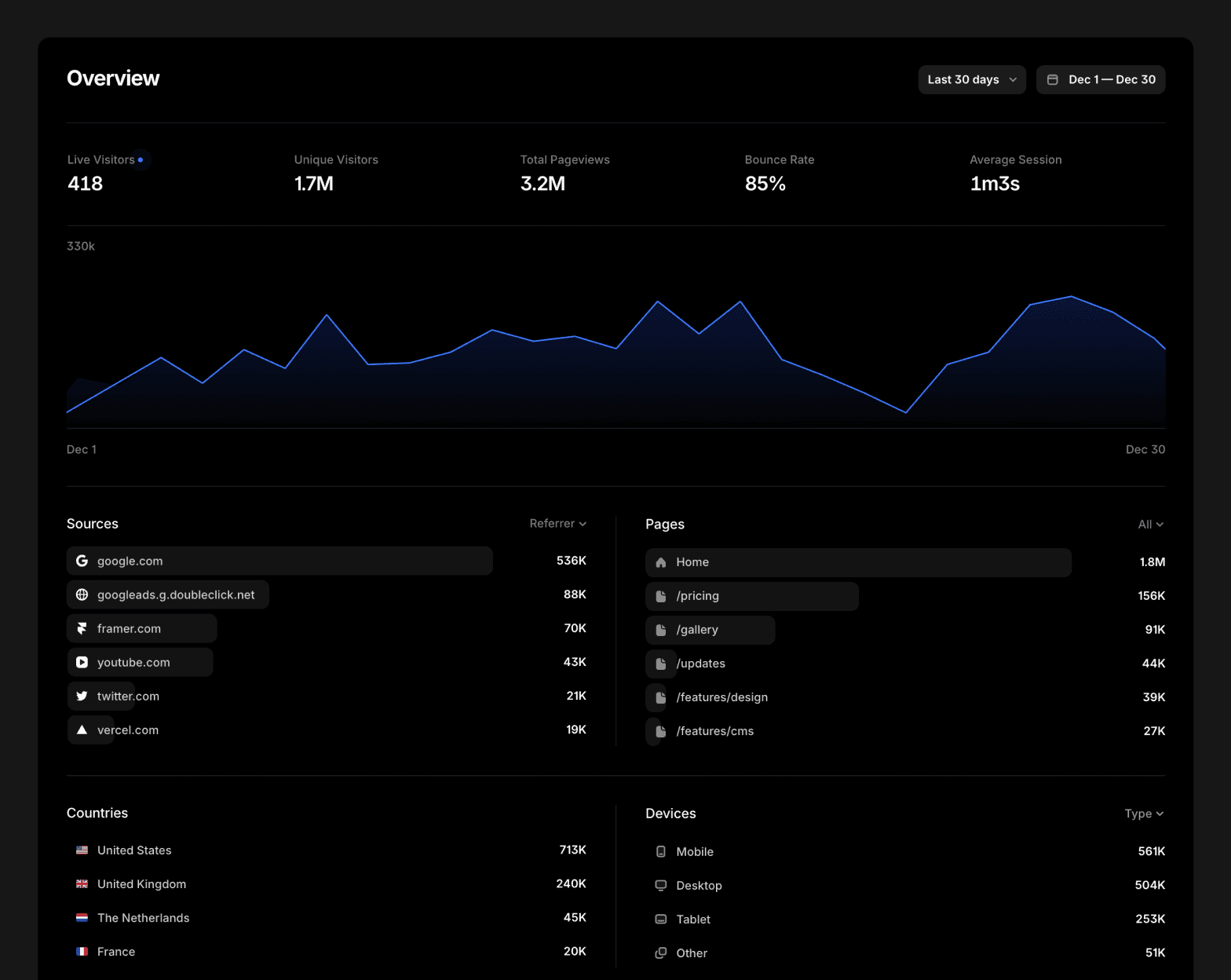Click the globe icon beside googleads.g.doubleclick.net
The width and height of the screenshot is (1231, 980).
tap(82, 594)
